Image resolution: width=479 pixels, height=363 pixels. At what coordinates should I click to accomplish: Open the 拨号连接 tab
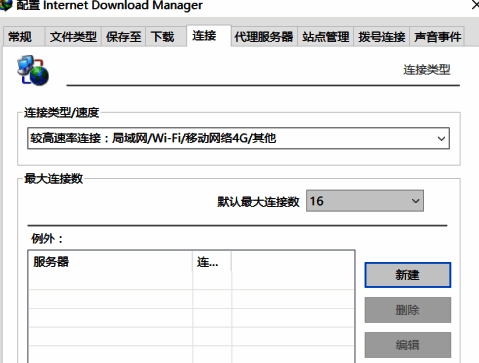[x=382, y=37]
